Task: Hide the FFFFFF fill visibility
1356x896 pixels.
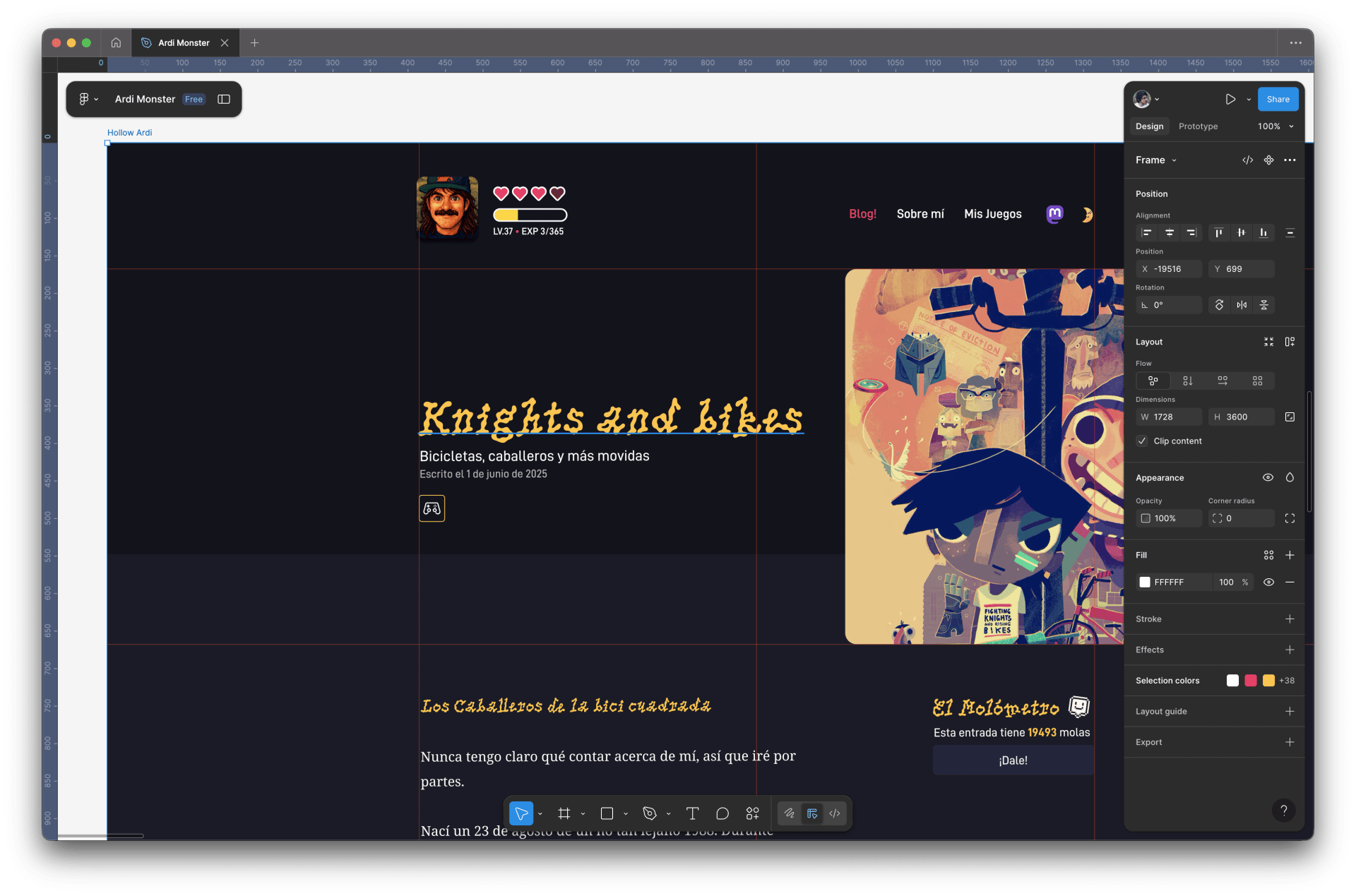Action: (x=1268, y=582)
